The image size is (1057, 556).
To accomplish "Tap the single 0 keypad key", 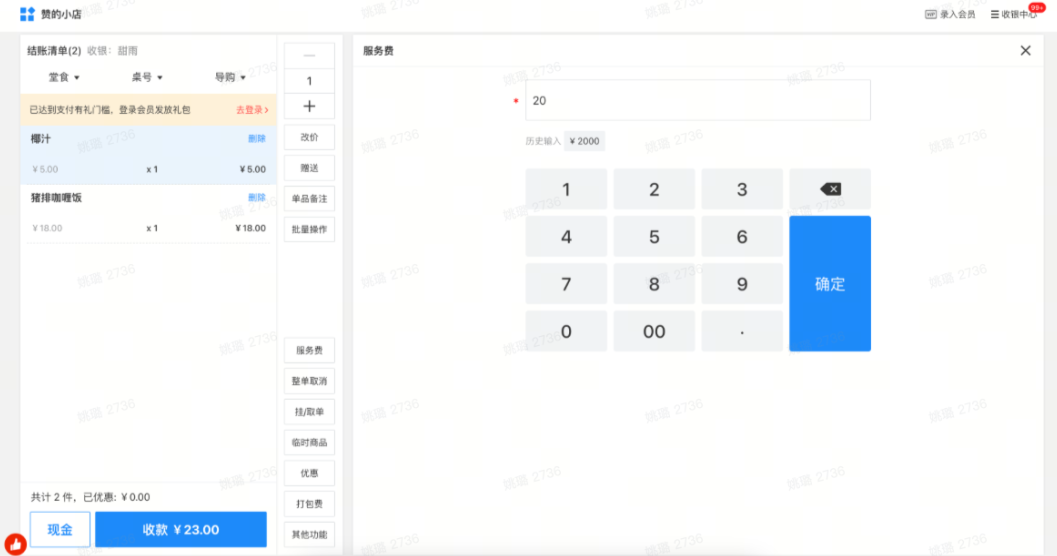I will [566, 331].
